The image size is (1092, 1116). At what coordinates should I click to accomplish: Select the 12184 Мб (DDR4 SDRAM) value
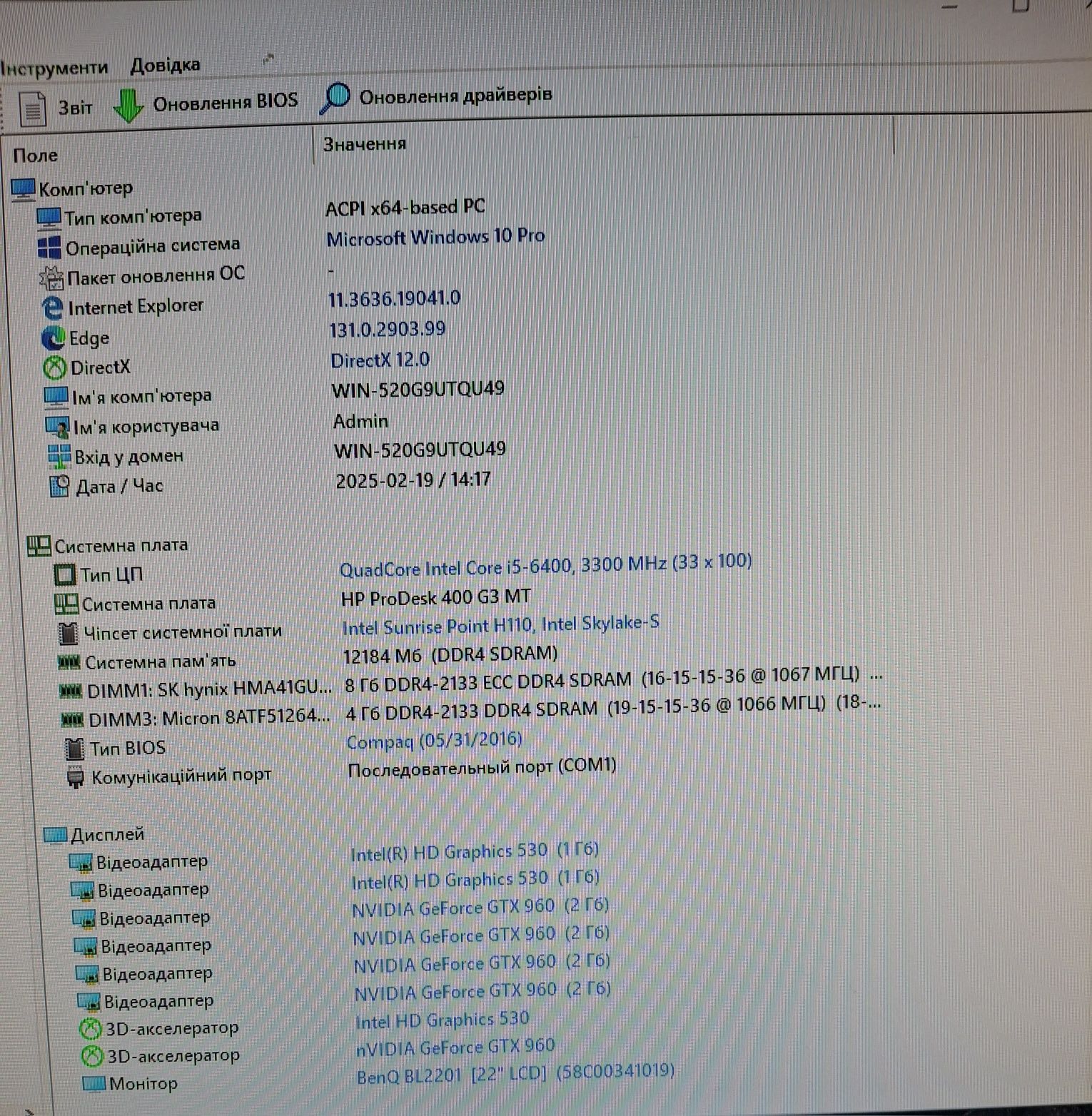tap(450, 654)
